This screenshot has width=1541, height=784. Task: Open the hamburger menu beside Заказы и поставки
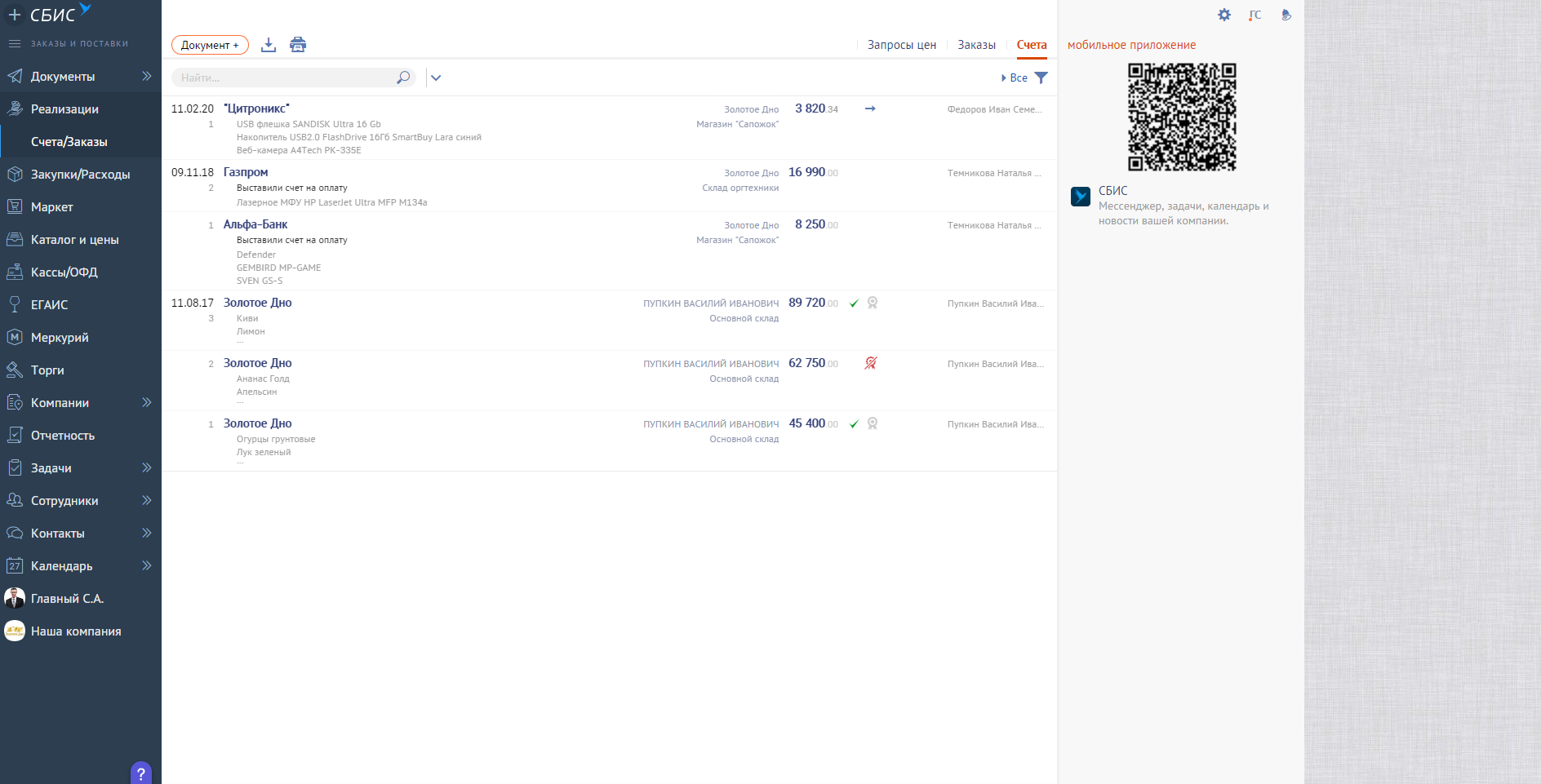[x=15, y=43]
